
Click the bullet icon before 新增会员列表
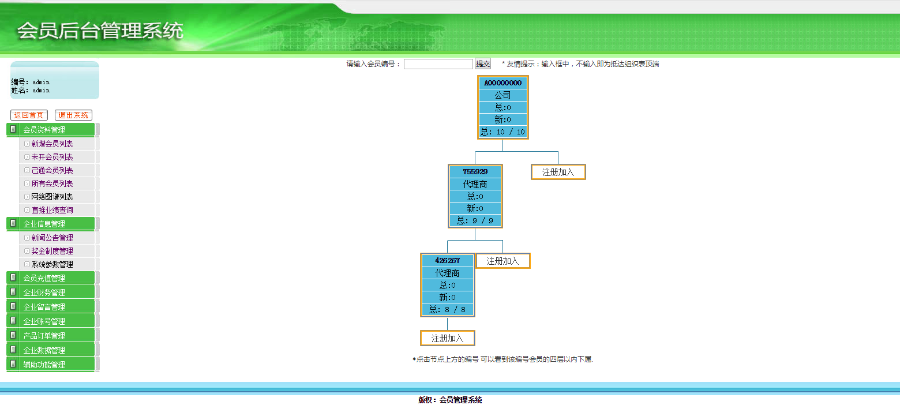click(x=26, y=143)
